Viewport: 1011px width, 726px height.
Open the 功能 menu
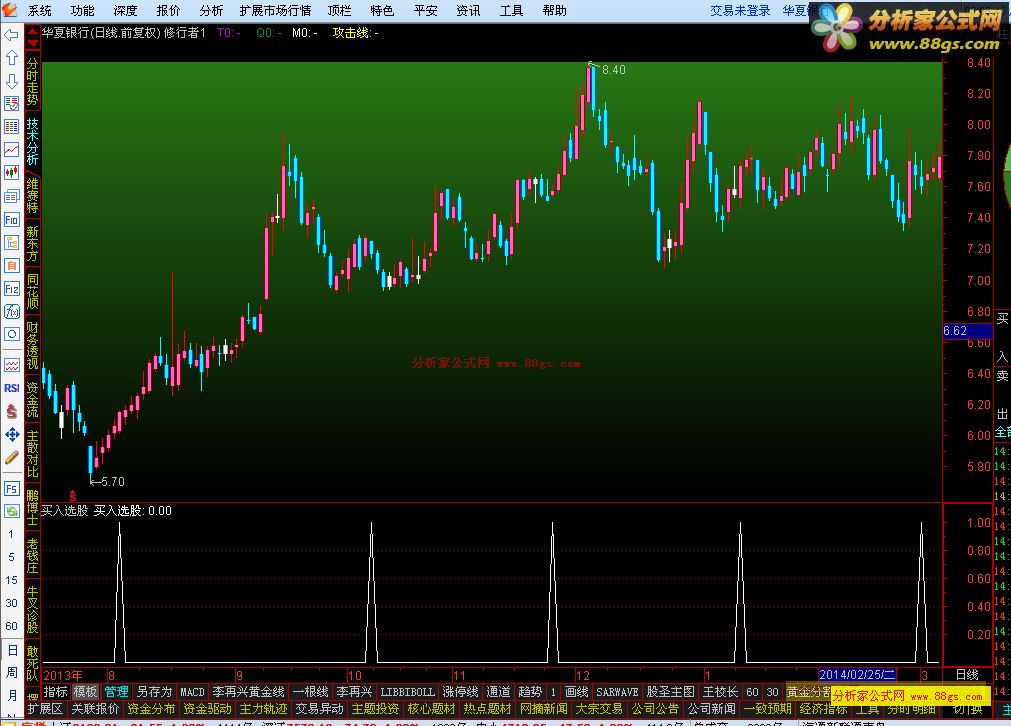(82, 10)
